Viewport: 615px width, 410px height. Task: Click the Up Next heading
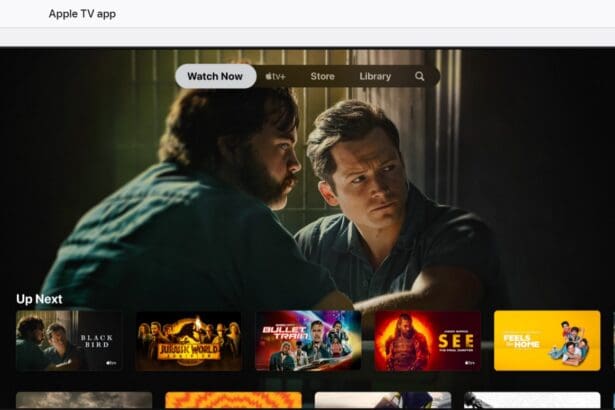[x=39, y=299]
